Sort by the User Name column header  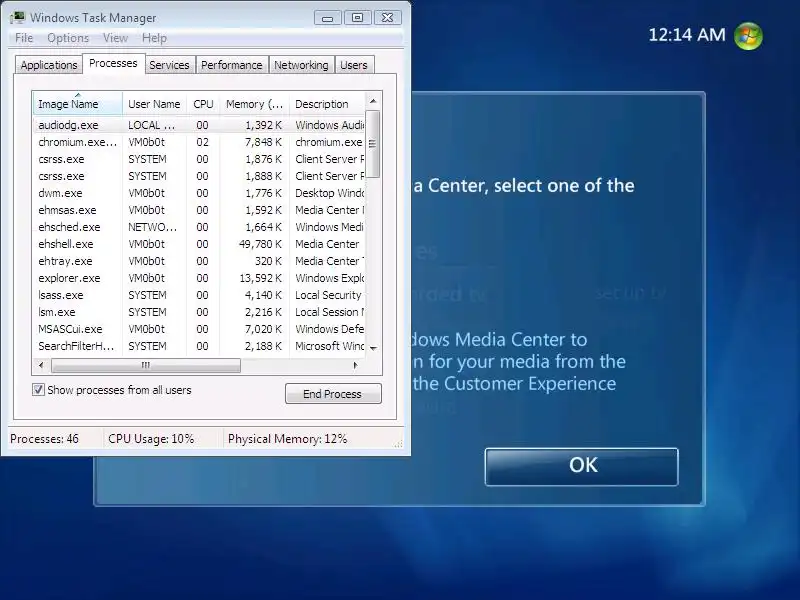[x=154, y=104]
